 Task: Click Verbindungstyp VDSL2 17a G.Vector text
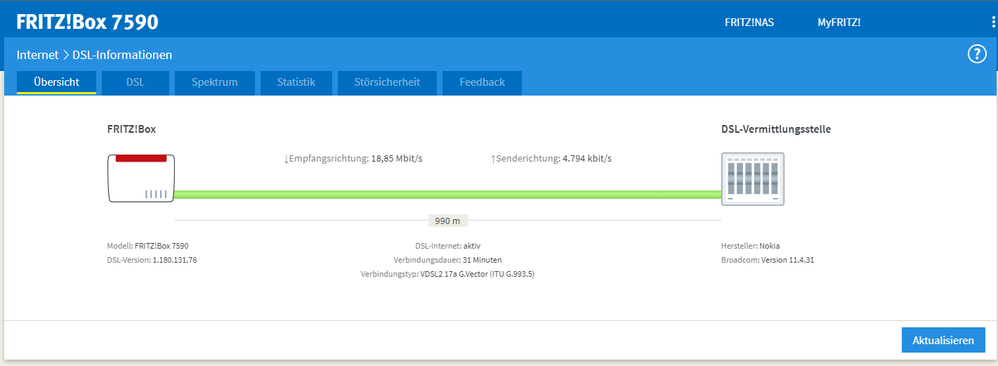click(x=447, y=274)
